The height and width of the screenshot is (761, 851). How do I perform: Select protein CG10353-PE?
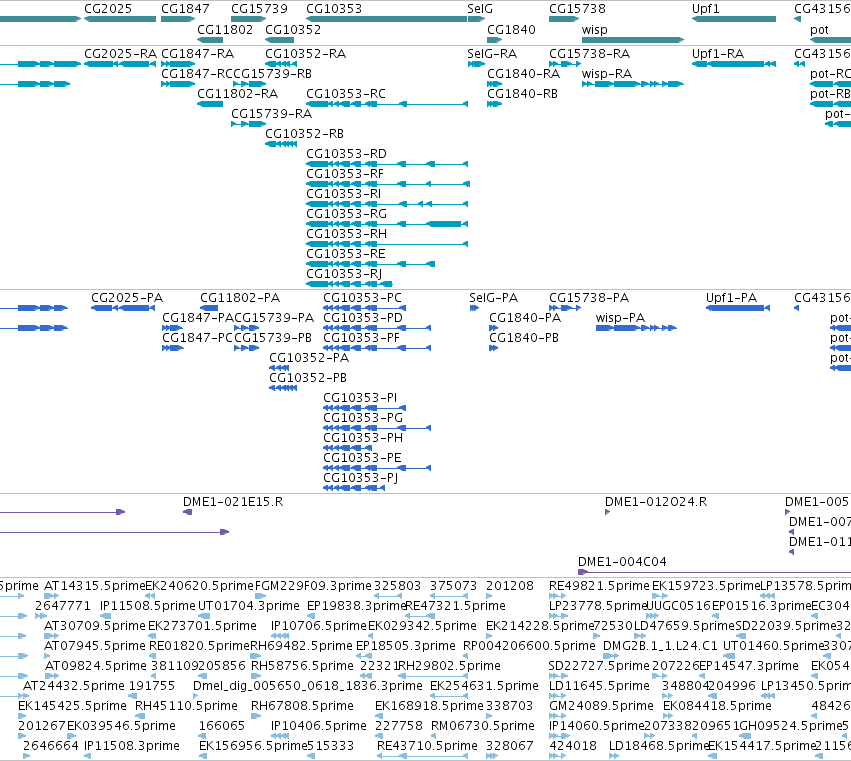point(363,459)
